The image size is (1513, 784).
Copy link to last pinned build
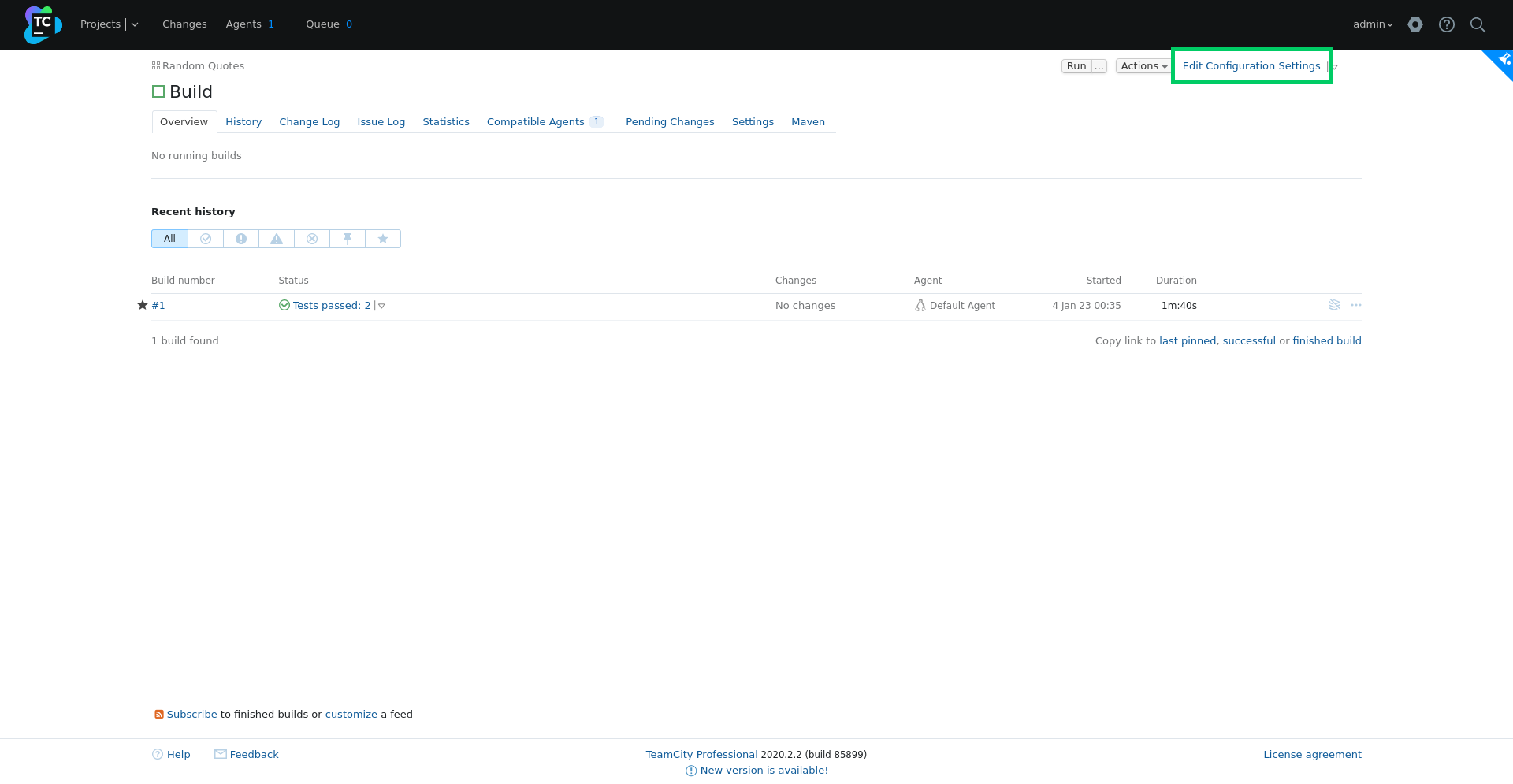tap(1188, 341)
